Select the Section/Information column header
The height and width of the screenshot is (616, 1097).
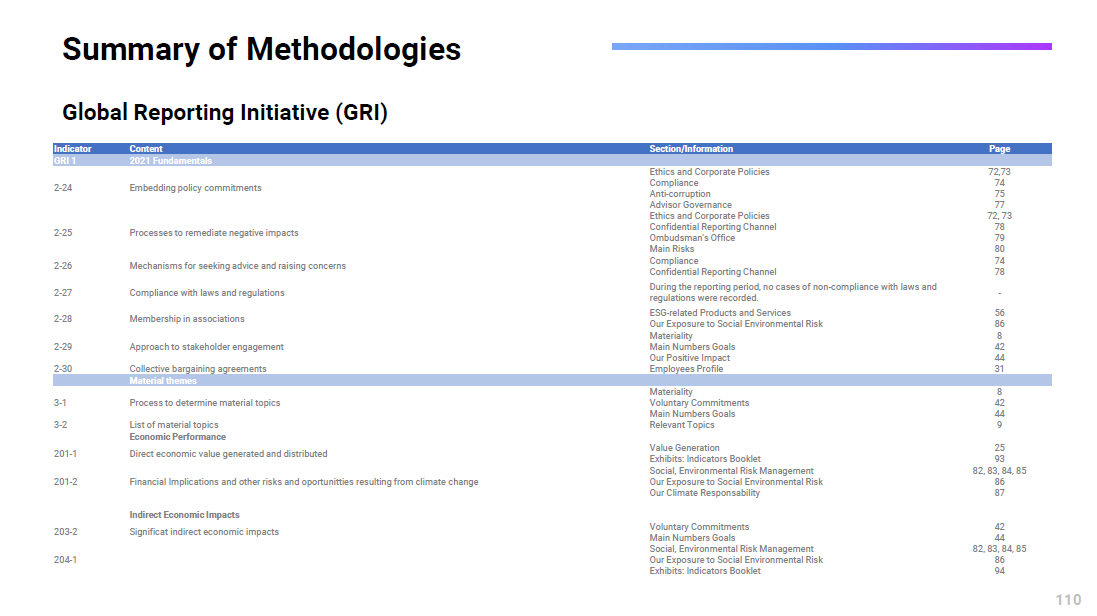click(691, 149)
